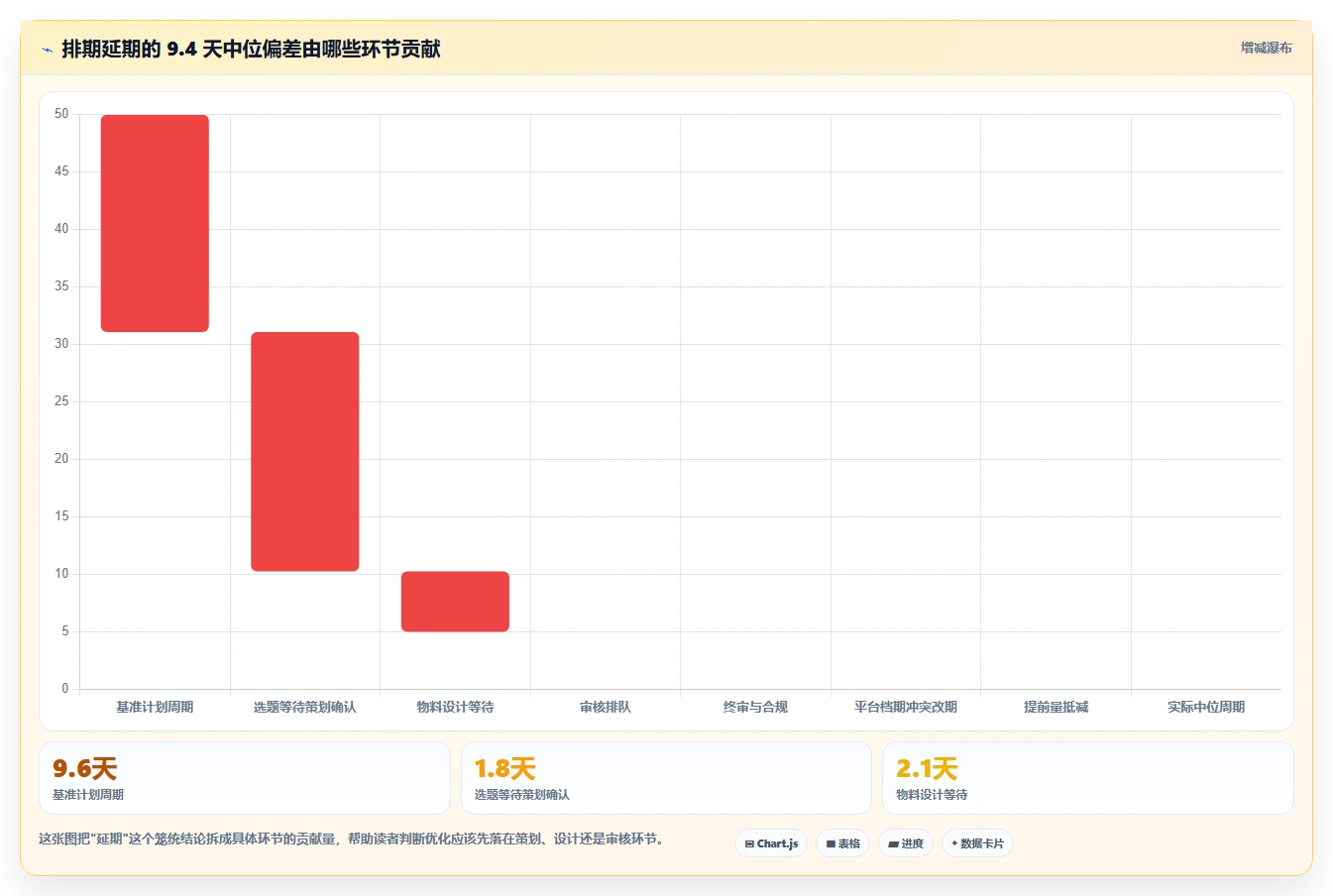The image size is (1333, 896).
Task: Click the 基准计划周期 x-axis label
Action: 155,707
